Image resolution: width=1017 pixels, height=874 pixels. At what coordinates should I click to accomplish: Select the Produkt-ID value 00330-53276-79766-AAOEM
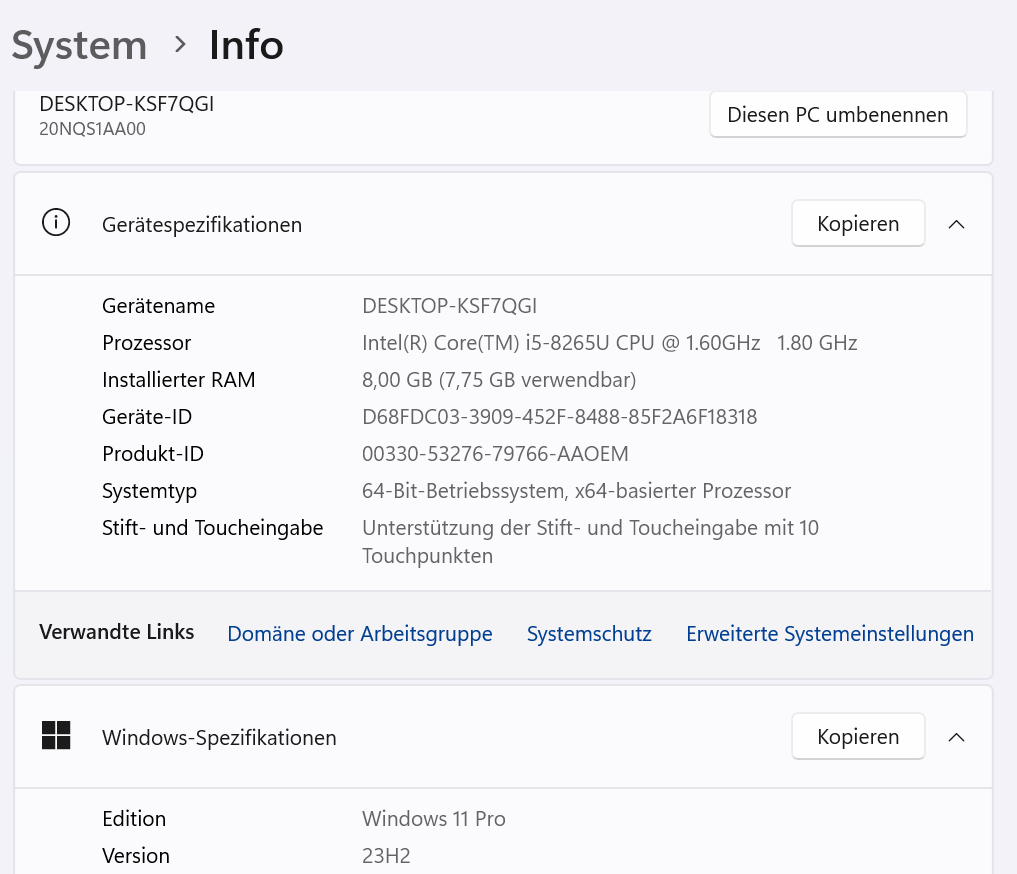495,453
